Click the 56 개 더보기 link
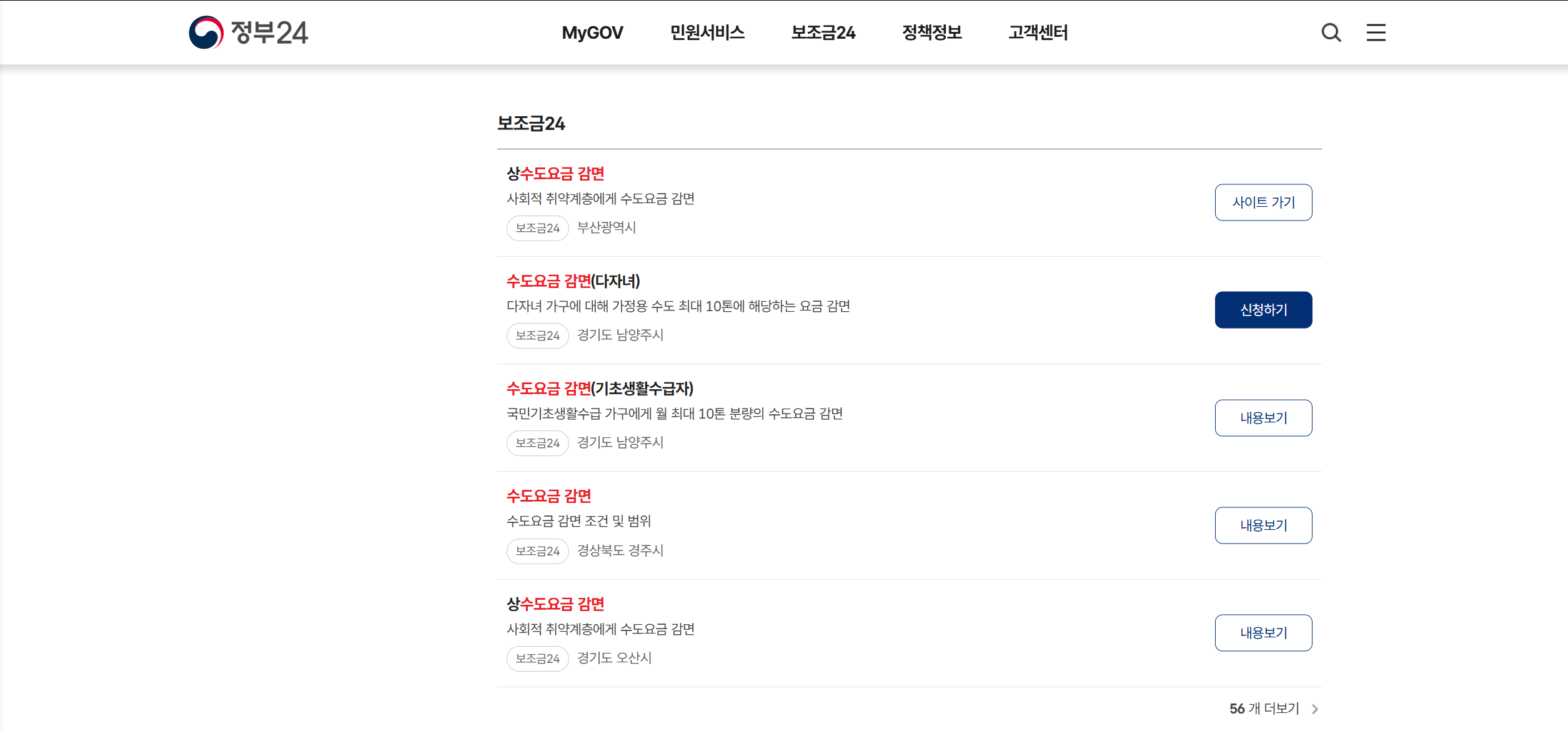This screenshot has height=731, width=1568. pyautogui.click(x=1263, y=708)
